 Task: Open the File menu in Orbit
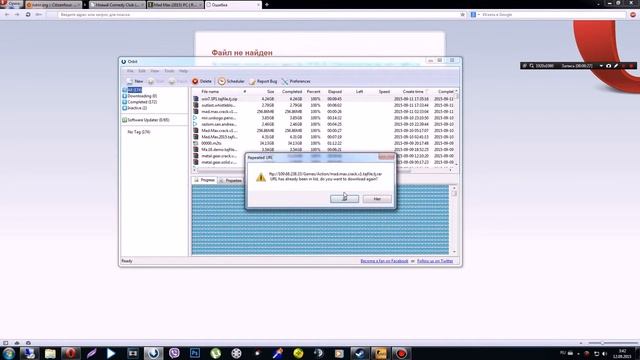pyautogui.click(x=130, y=71)
